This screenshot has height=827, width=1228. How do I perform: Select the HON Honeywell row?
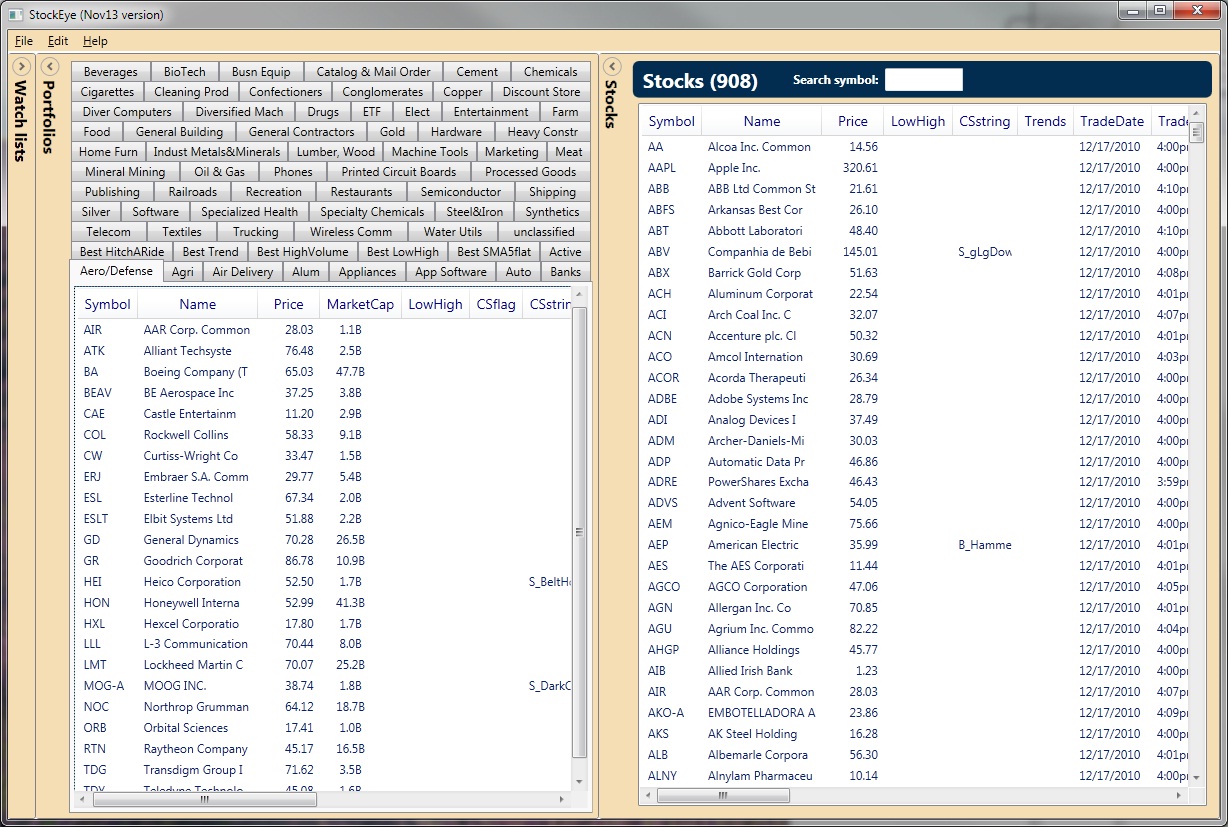(x=325, y=603)
